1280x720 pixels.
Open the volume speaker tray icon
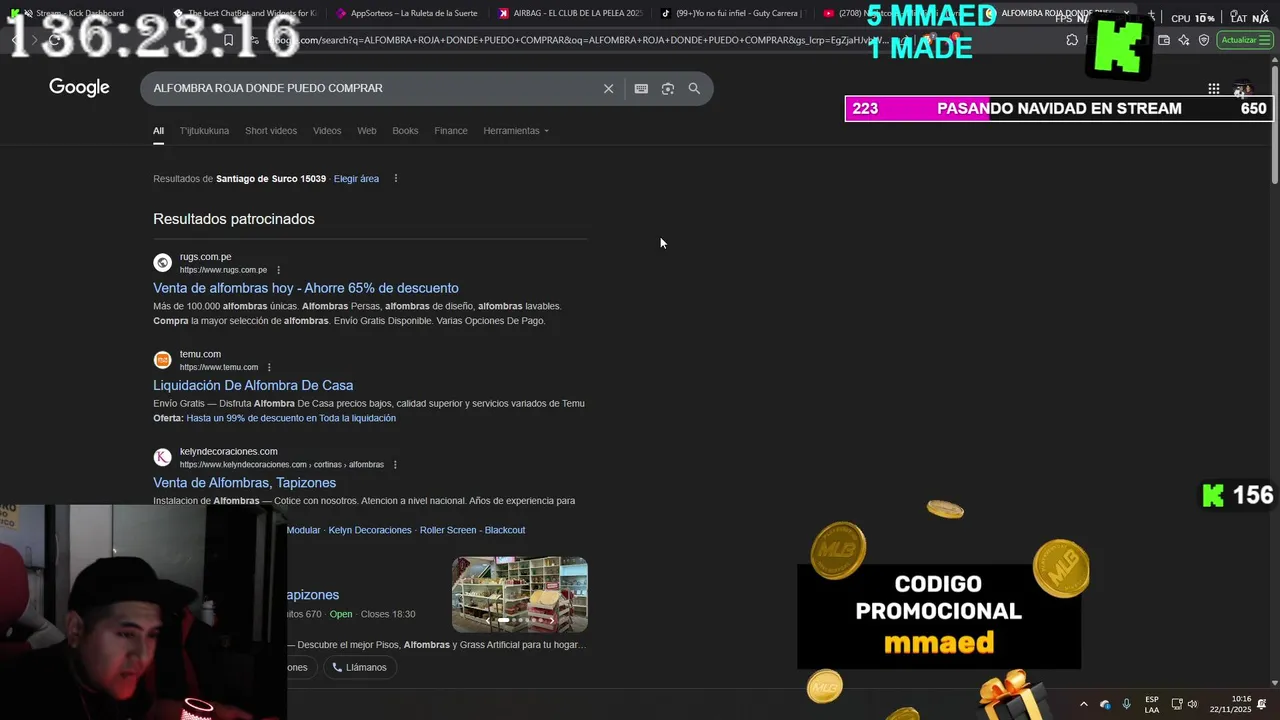[1192, 704]
